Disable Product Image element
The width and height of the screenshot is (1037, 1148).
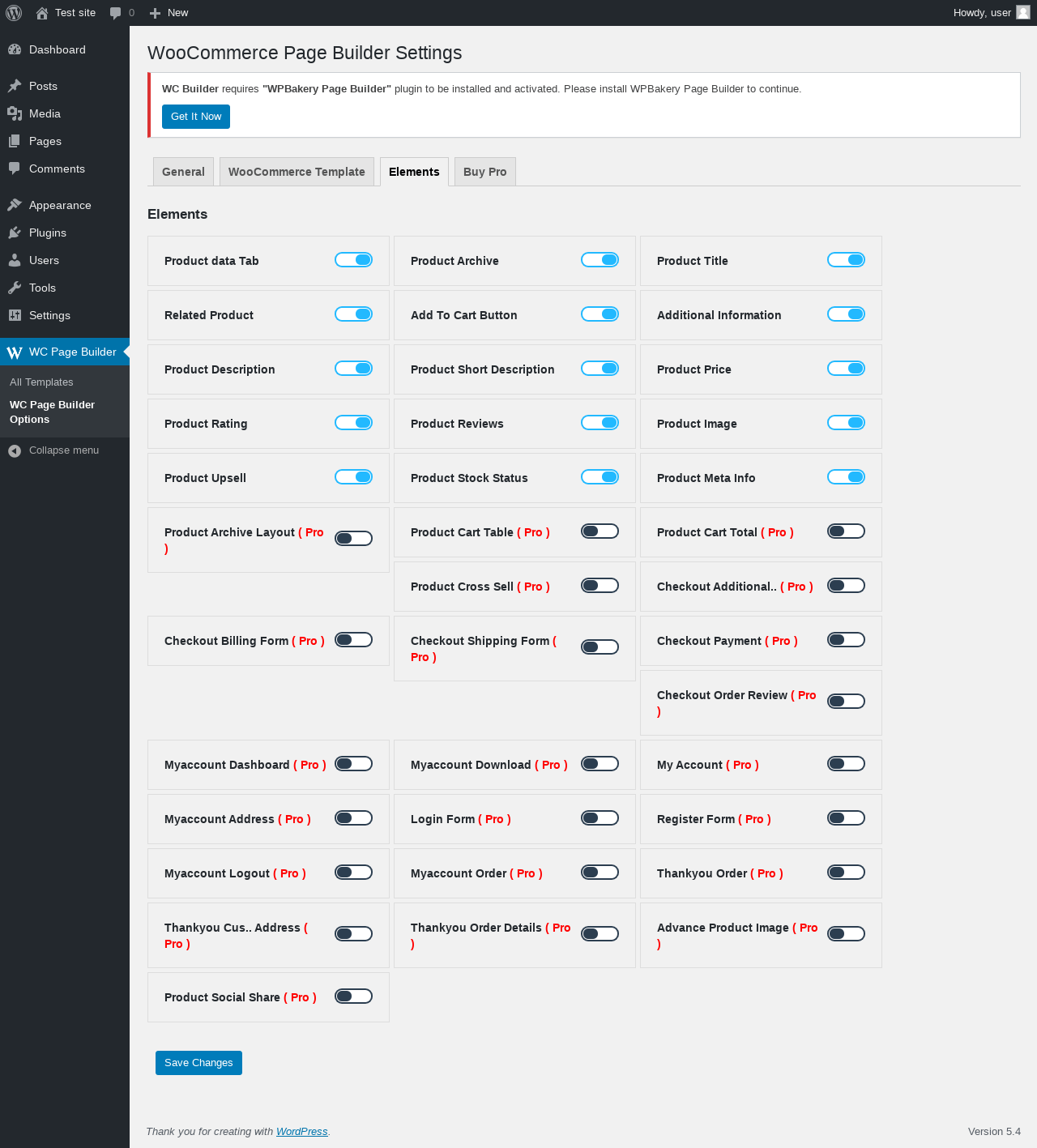point(847,423)
